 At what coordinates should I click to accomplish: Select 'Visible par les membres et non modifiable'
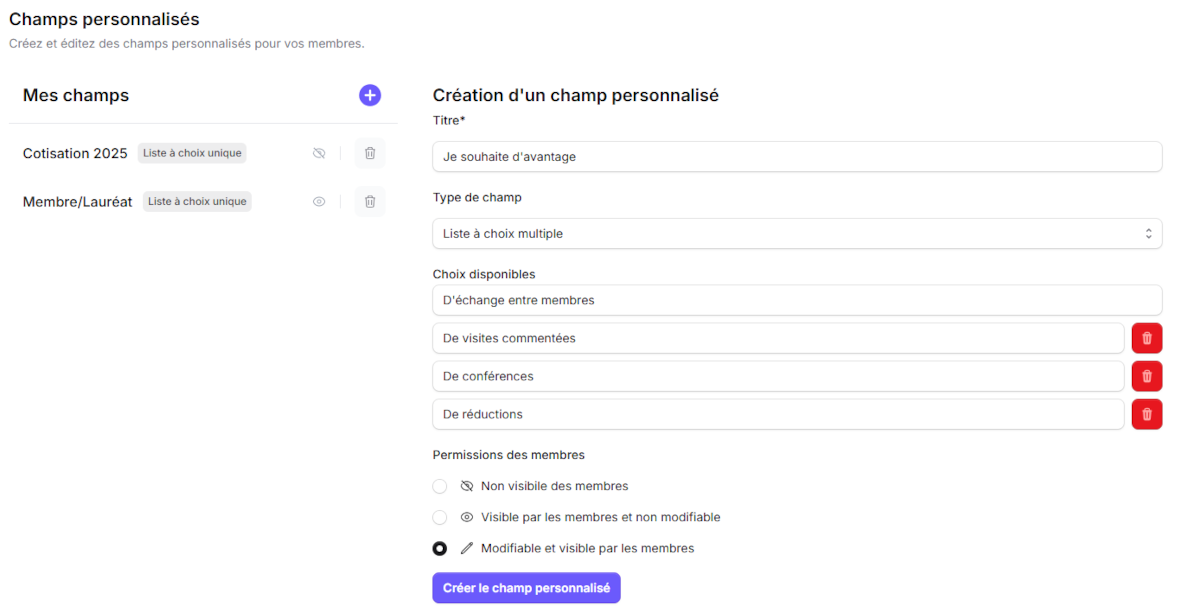[x=440, y=517]
